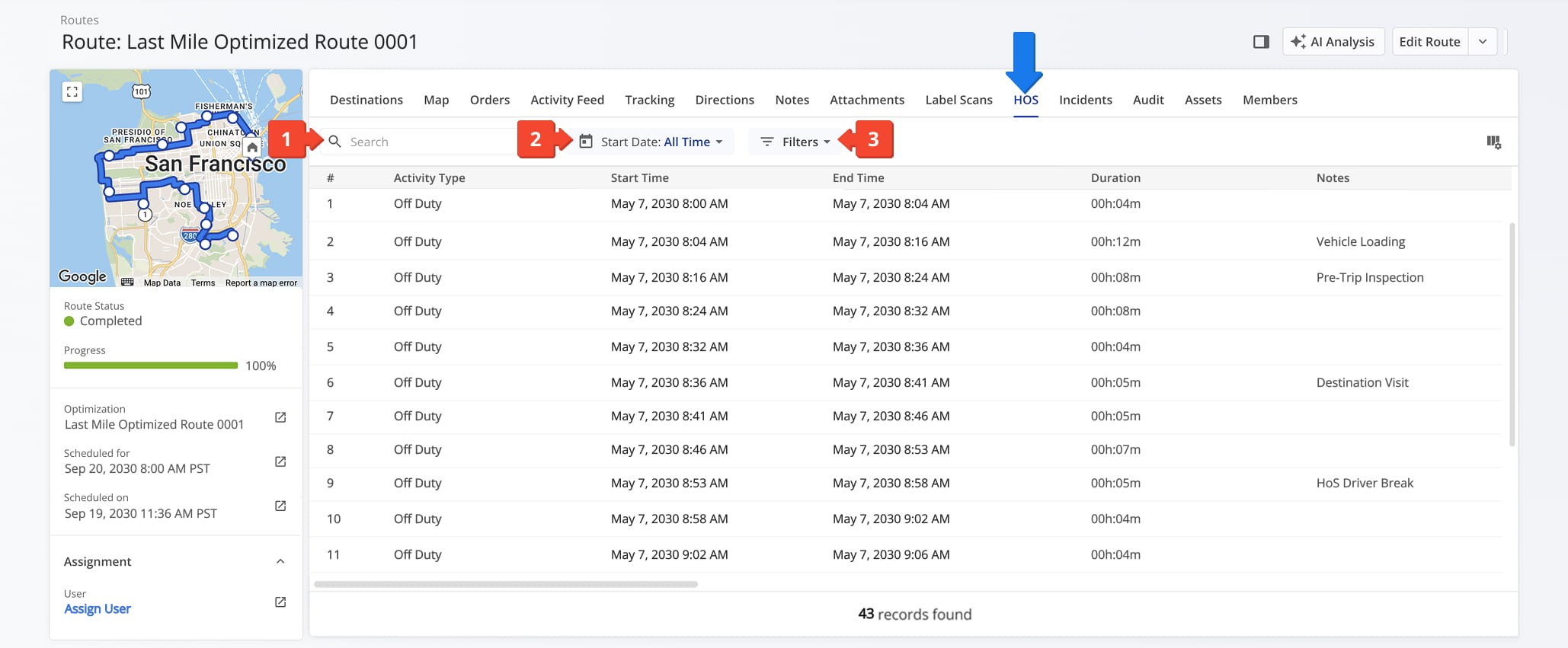Image resolution: width=1568 pixels, height=648 pixels.
Task: Click the vertical table scrollbar
Action: click(x=1512, y=334)
